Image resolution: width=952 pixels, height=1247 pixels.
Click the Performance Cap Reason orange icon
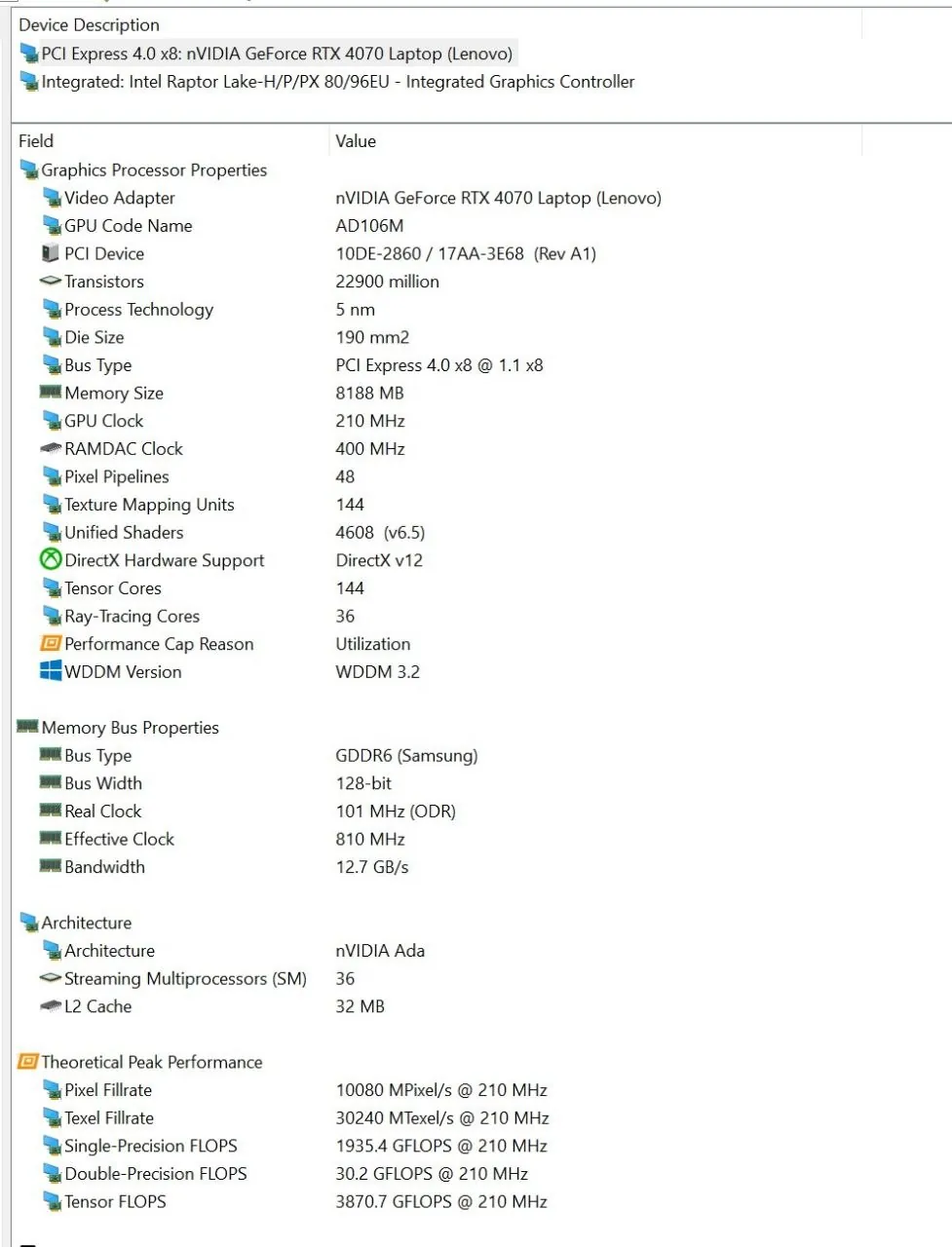click(51, 644)
